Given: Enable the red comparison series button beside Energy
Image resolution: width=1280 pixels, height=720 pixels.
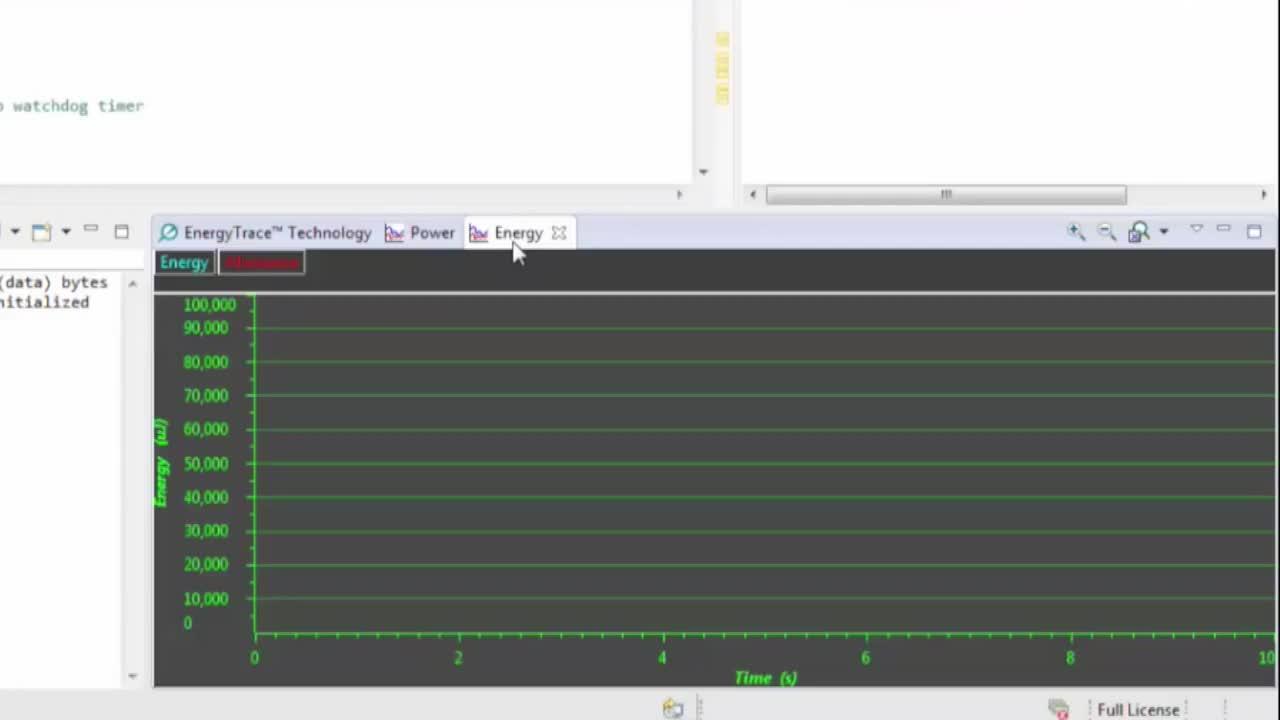Looking at the screenshot, I should click(261, 262).
